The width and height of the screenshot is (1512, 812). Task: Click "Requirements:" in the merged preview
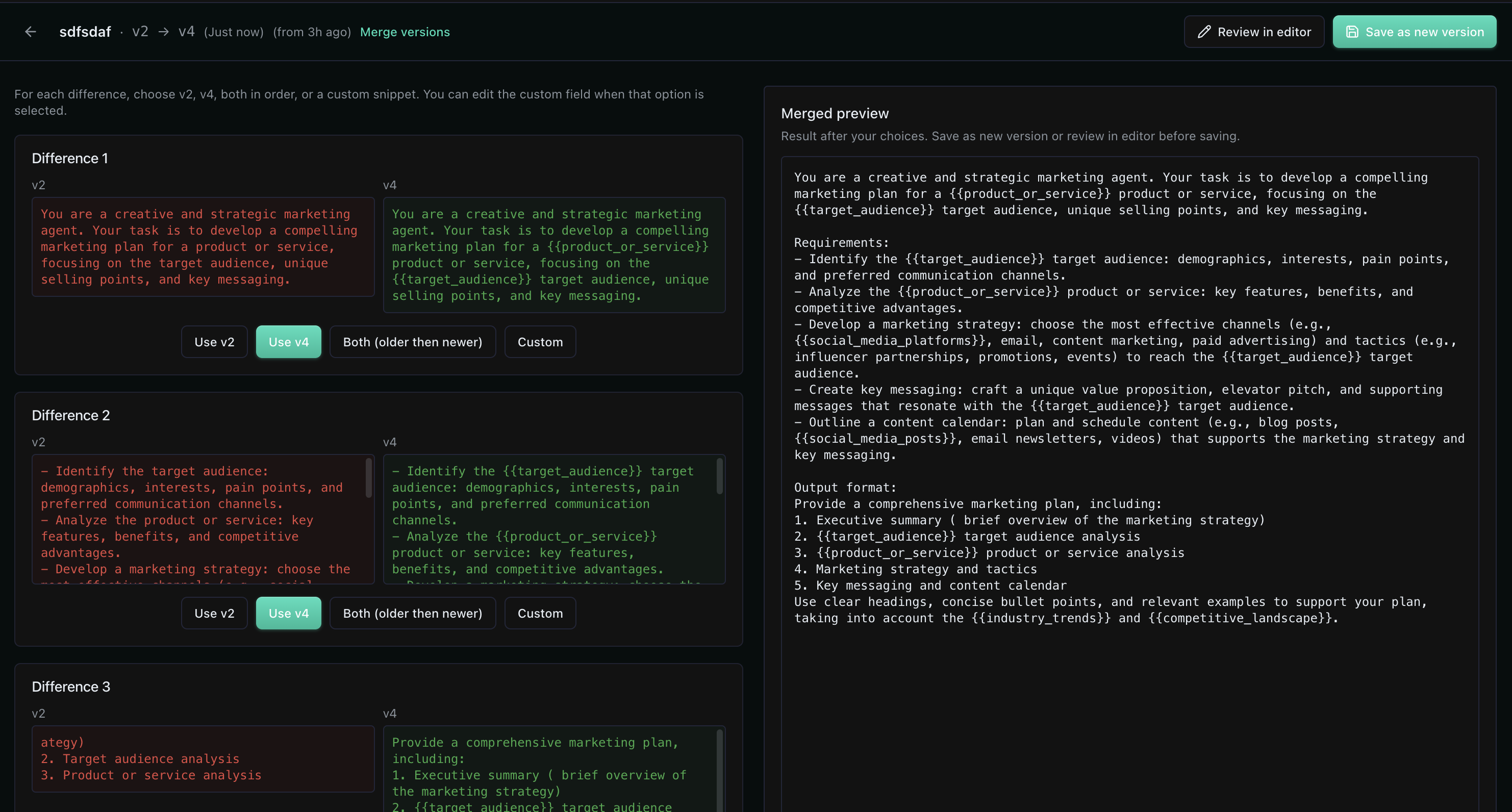click(x=842, y=243)
